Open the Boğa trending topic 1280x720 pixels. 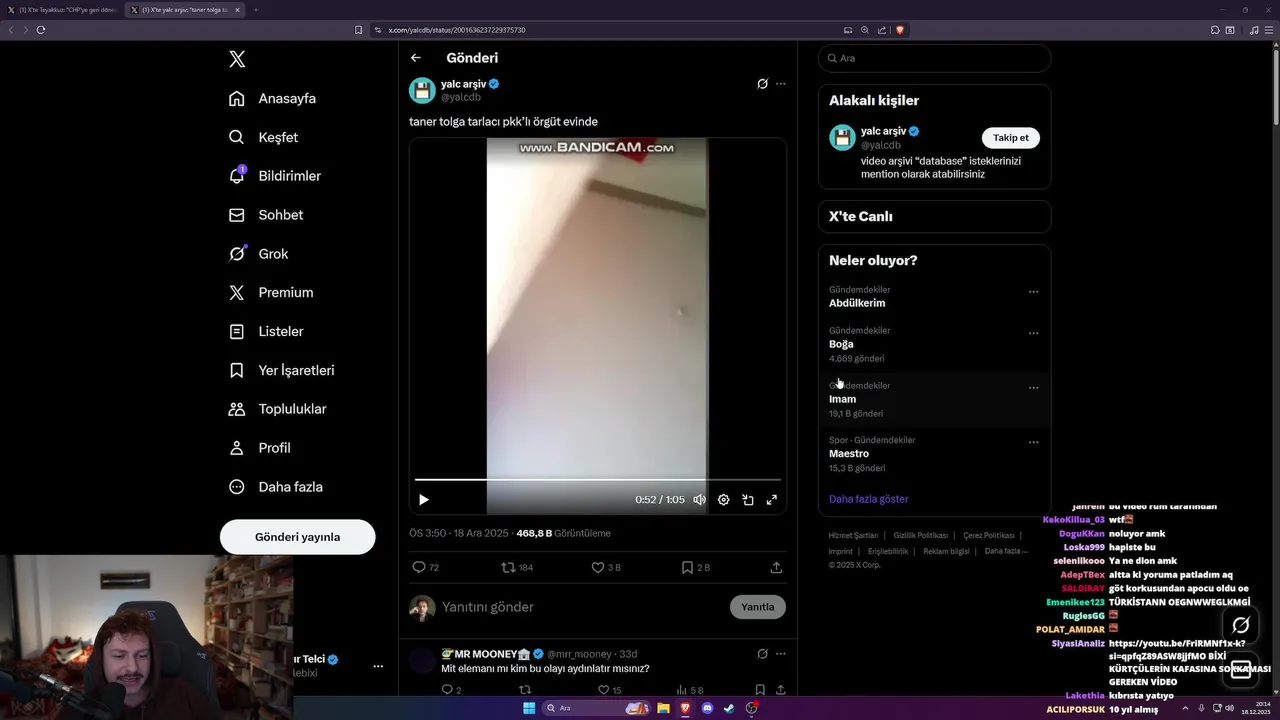tap(841, 344)
